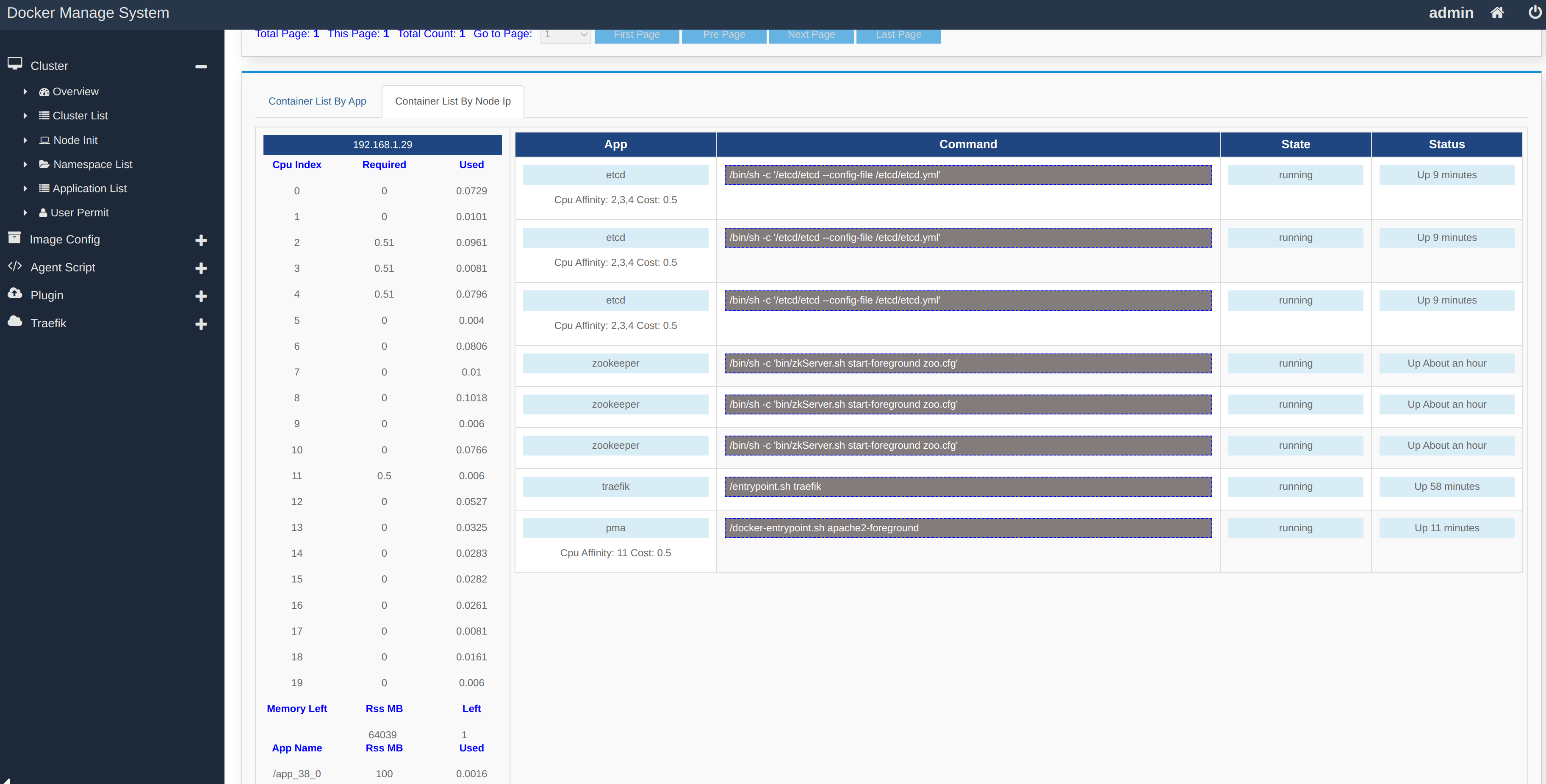Click Used value 0.1018 for CPU 8
This screenshot has width=1546, height=784.
click(x=471, y=398)
